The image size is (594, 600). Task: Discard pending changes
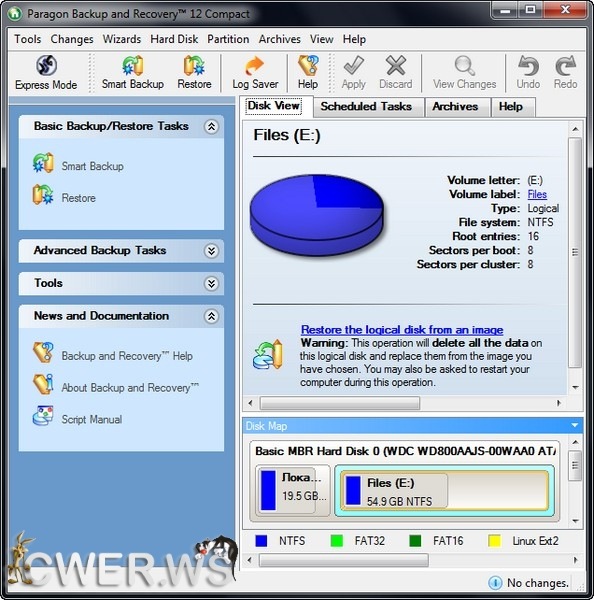point(396,73)
